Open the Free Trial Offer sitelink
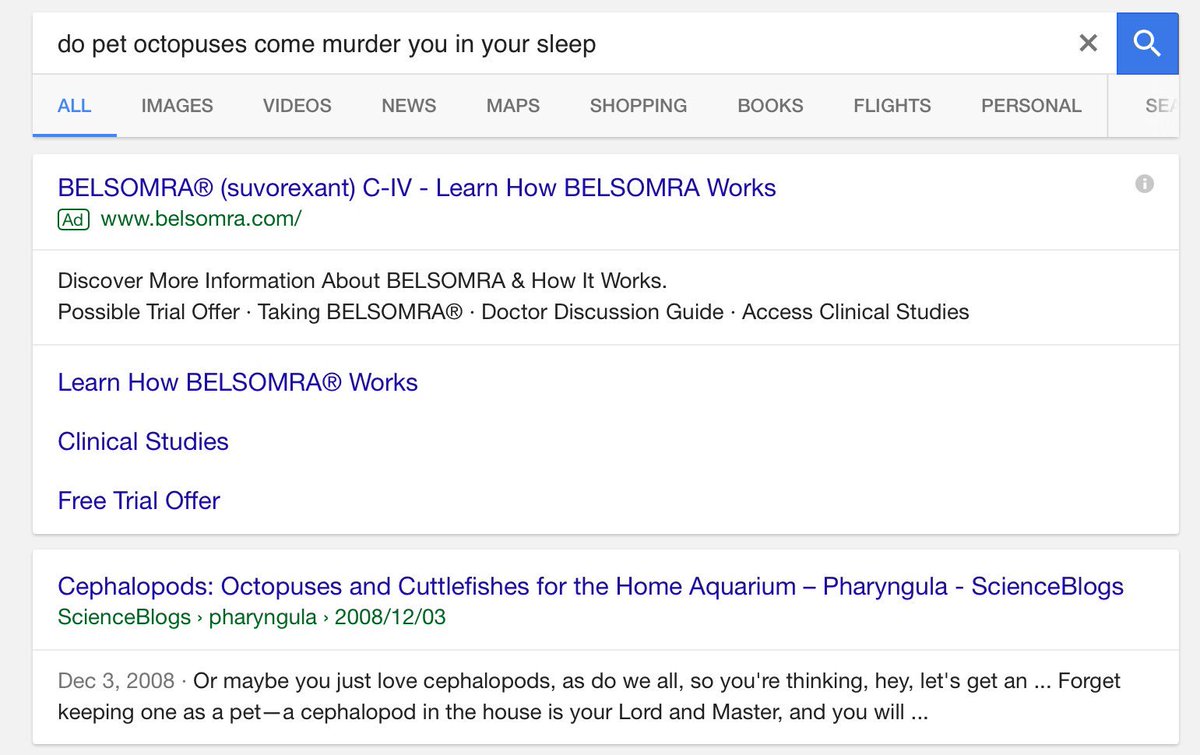The image size is (1200, 755). (139, 500)
